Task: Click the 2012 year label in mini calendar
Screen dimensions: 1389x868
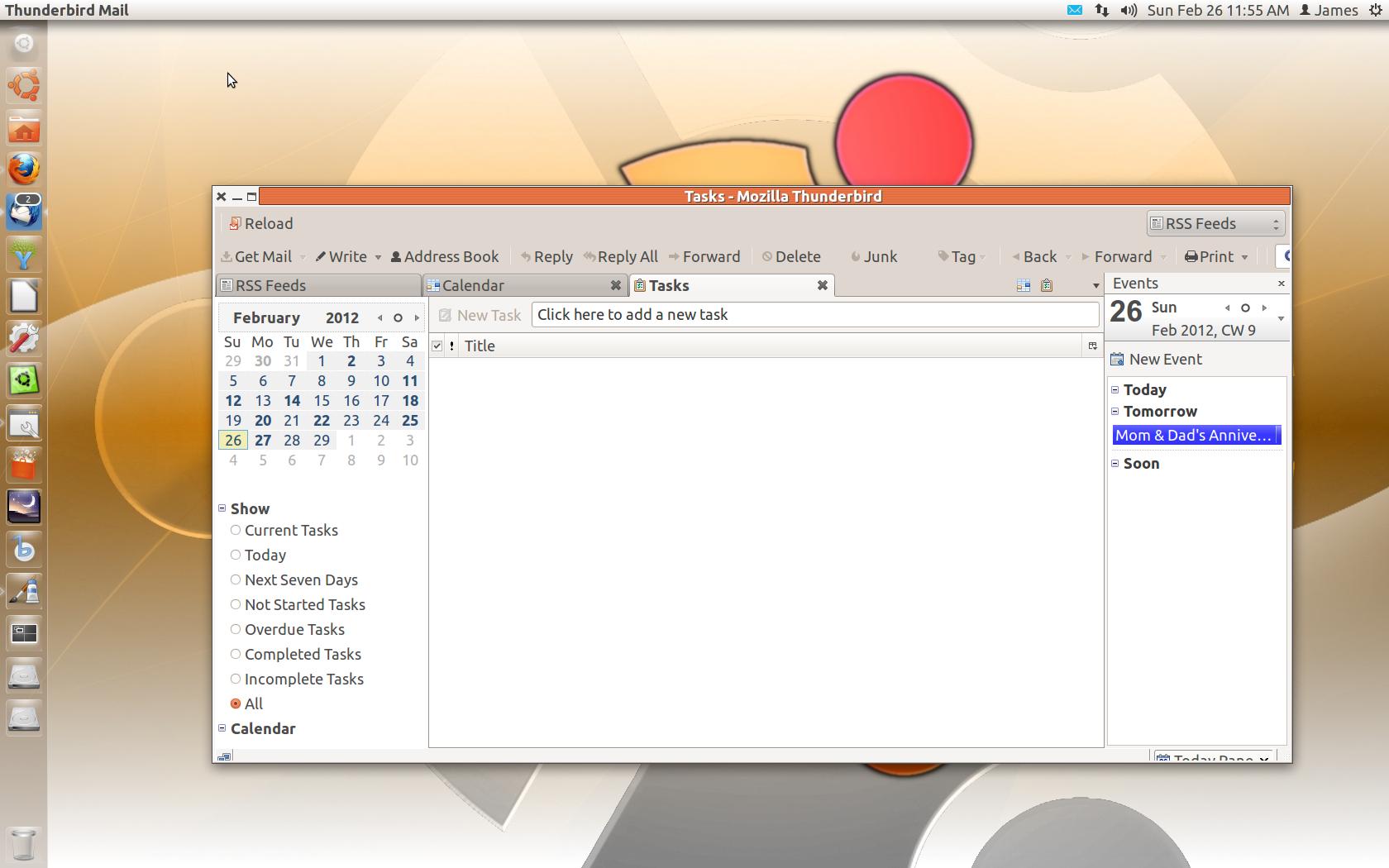Action: pos(342,318)
